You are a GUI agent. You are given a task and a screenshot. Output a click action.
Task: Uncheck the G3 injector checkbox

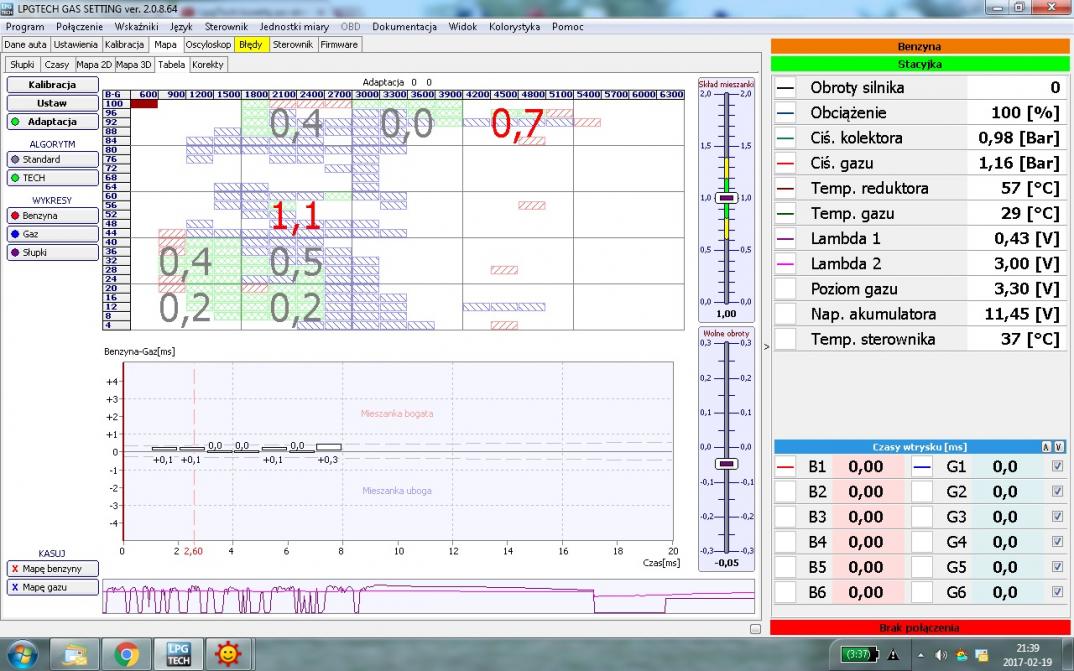pos(1058,517)
